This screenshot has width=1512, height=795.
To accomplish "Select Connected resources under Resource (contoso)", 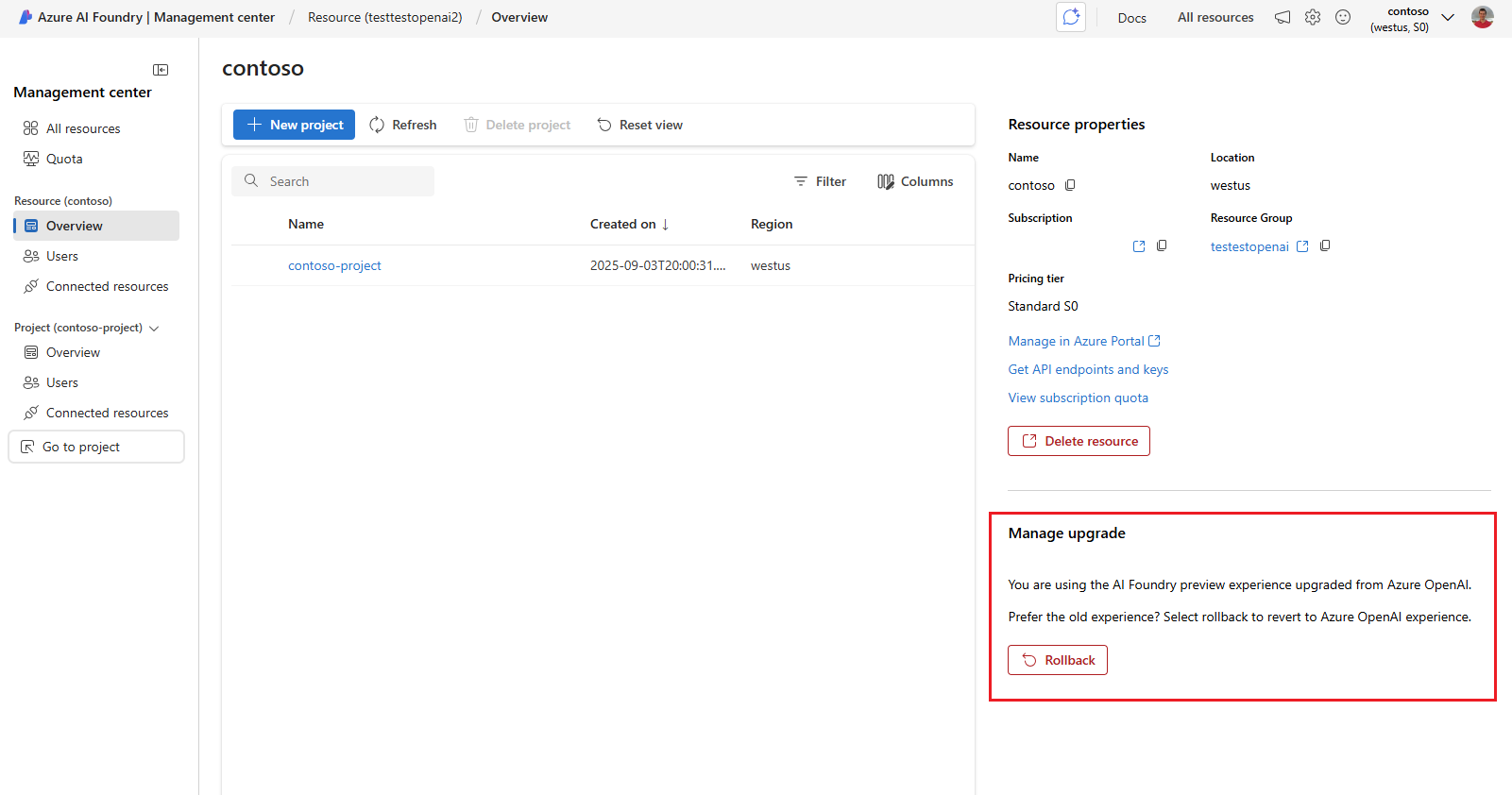I will (x=107, y=286).
